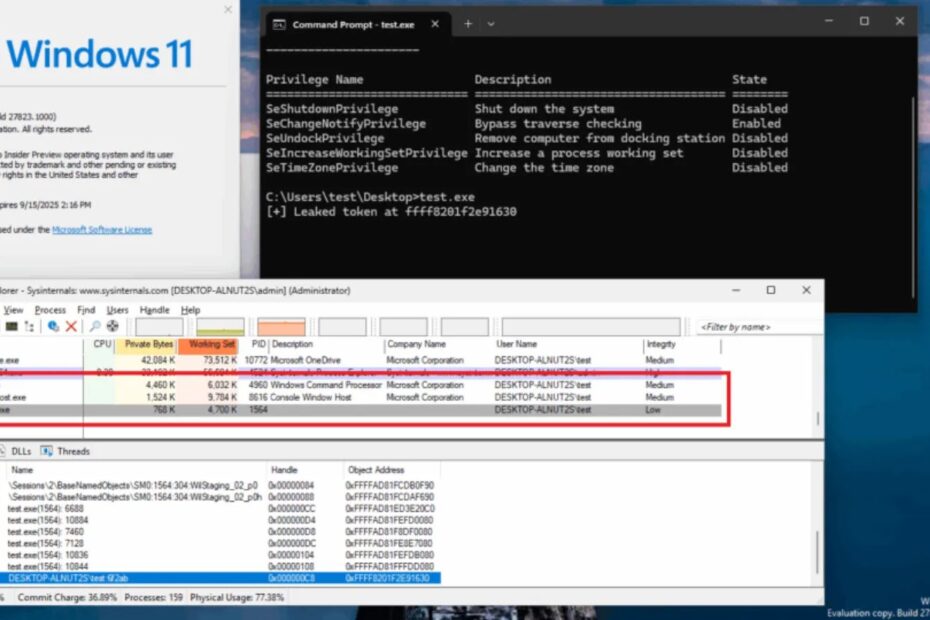The image size is (930, 620).
Task: Open the Command Prompt new-tab dropdown chevron
Action: (491, 24)
